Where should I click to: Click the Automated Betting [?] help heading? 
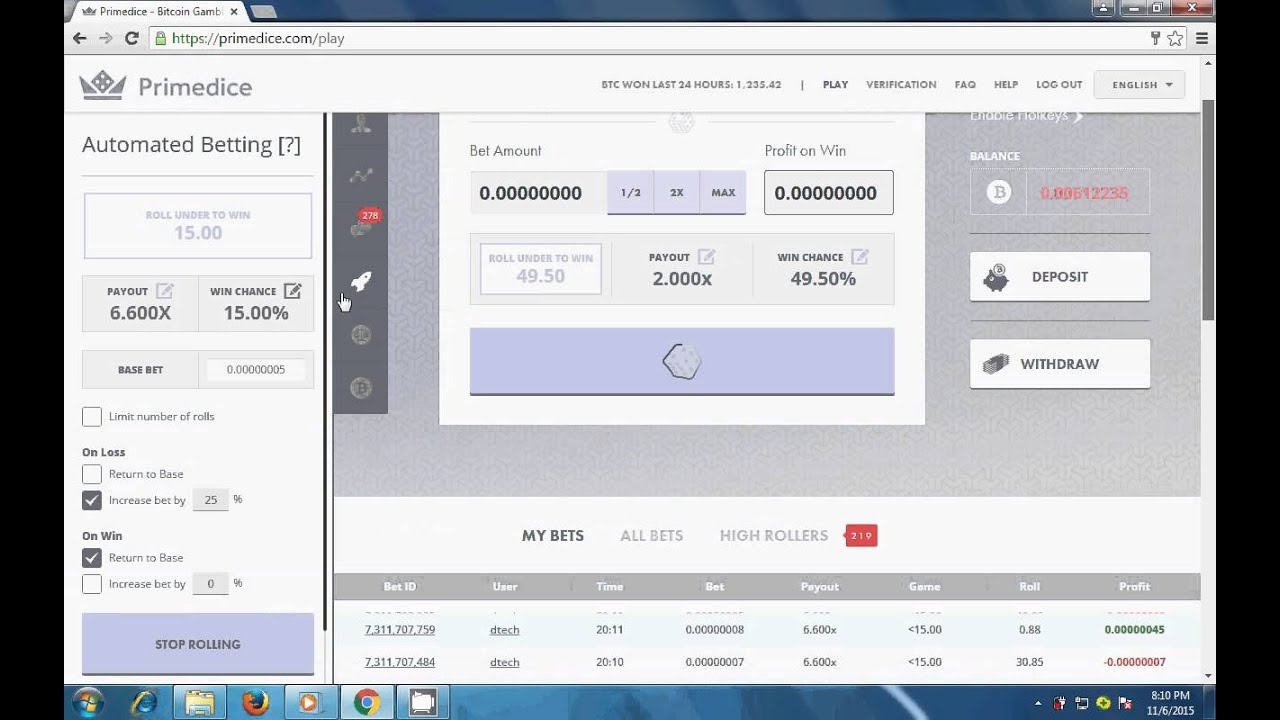pyautogui.click(x=191, y=145)
